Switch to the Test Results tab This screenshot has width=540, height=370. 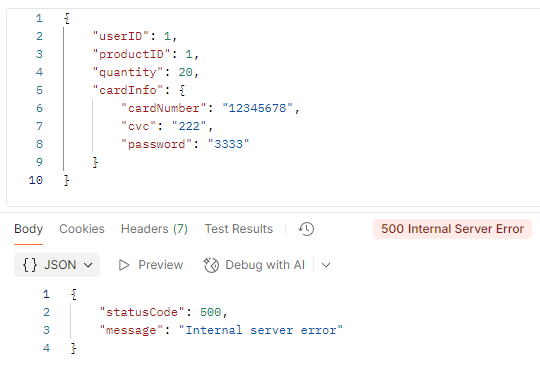coord(239,229)
